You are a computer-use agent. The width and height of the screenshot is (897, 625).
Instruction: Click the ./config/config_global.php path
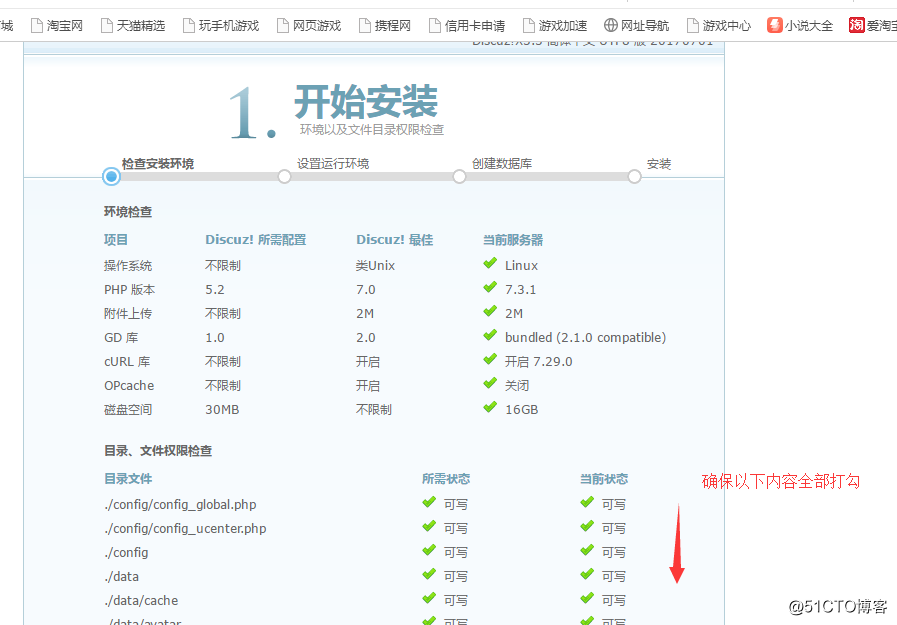click(180, 505)
